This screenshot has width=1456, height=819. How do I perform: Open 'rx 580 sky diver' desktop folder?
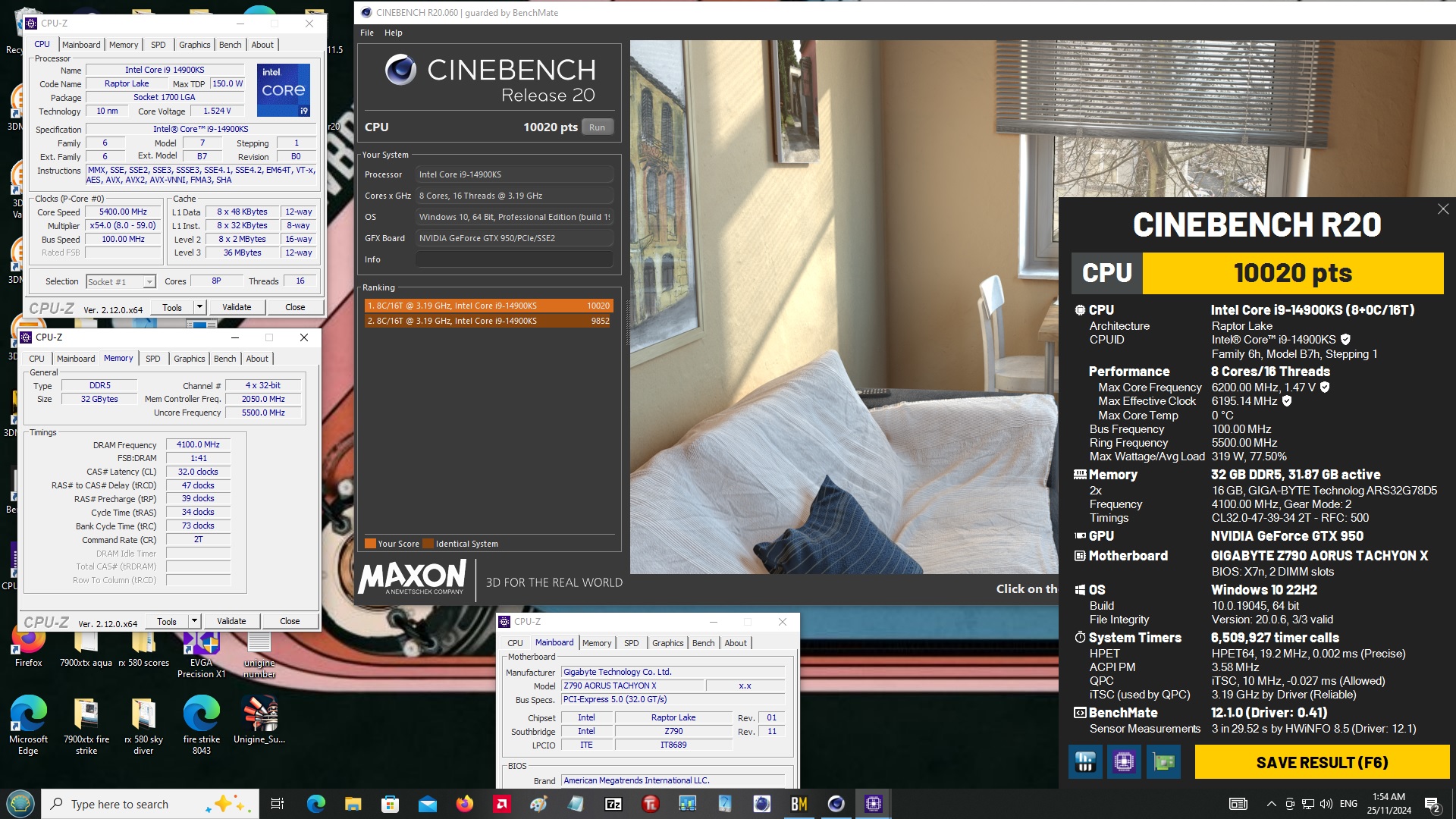(x=143, y=724)
